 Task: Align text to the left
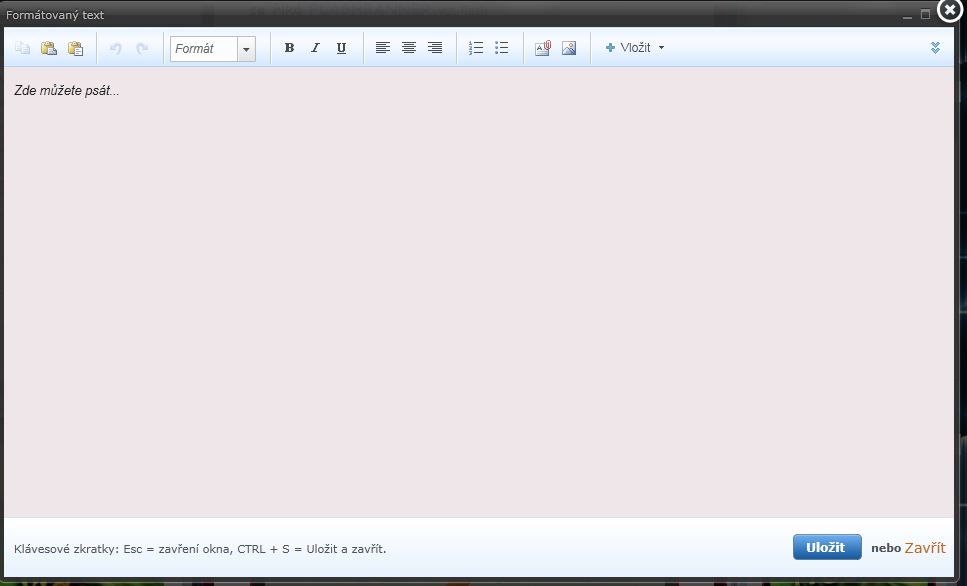[x=382, y=48]
